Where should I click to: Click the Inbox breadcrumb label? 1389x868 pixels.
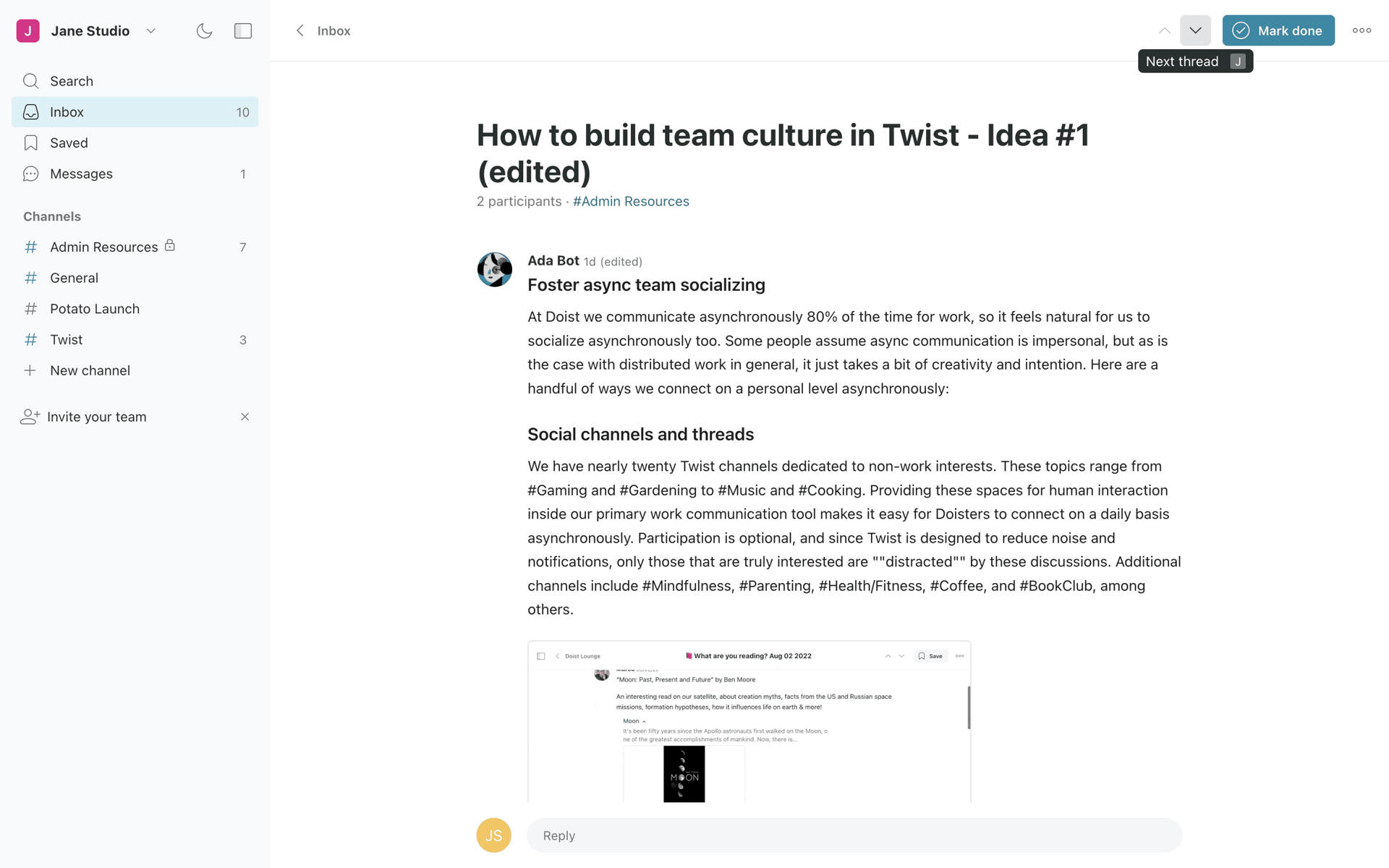click(x=334, y=30)
